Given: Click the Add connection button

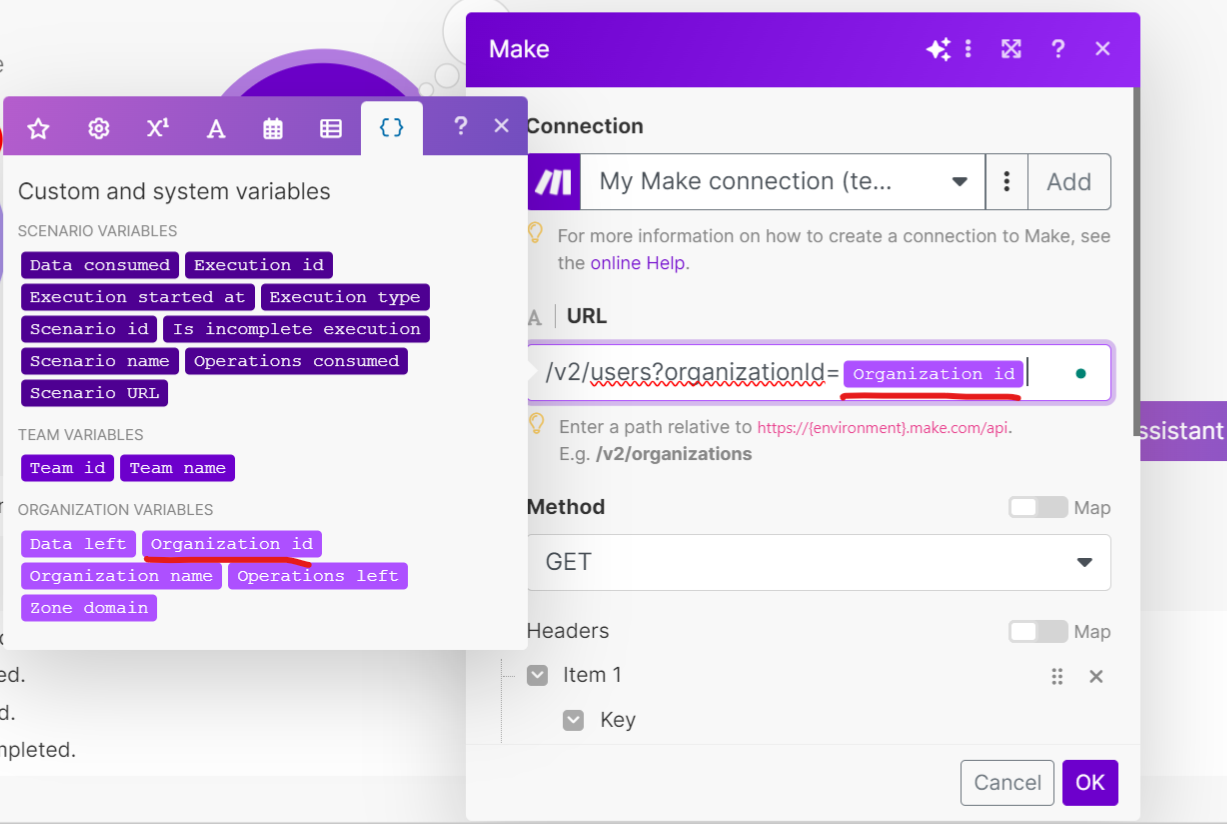Looking at the screenshot, I should click(1069, 181).
